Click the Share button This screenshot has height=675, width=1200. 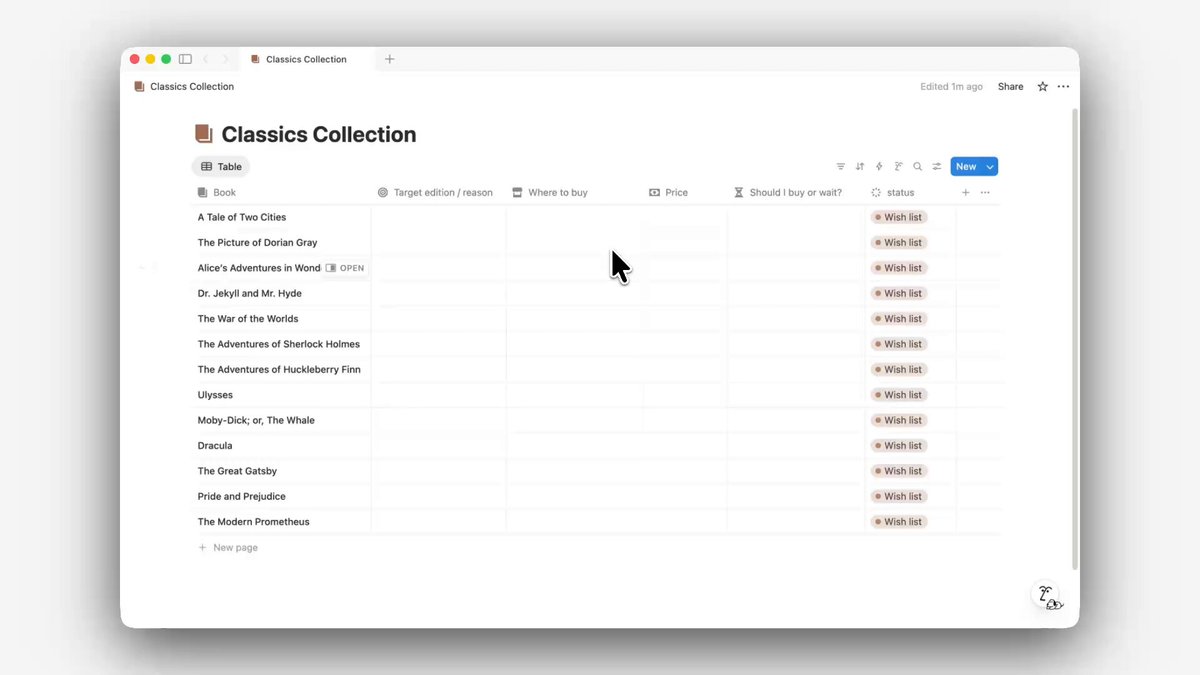[x=1010, y=87]
